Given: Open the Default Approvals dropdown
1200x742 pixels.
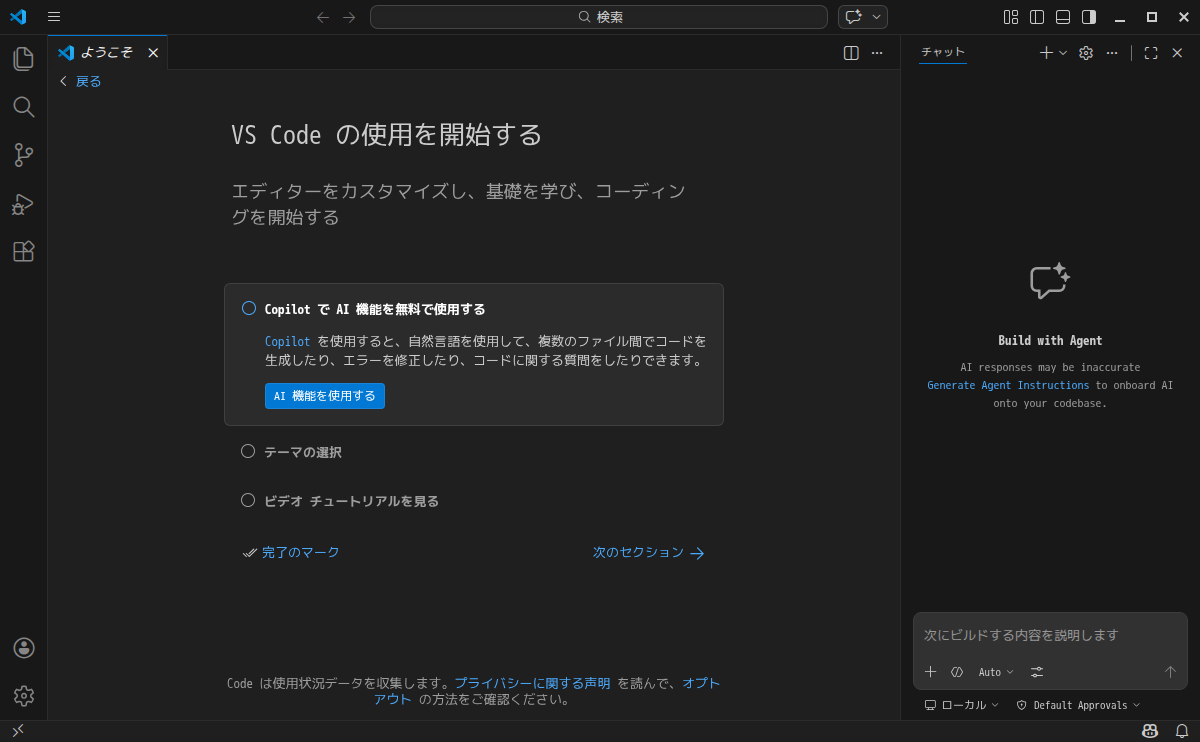Looking at the screenshot, I should 1078,705.
